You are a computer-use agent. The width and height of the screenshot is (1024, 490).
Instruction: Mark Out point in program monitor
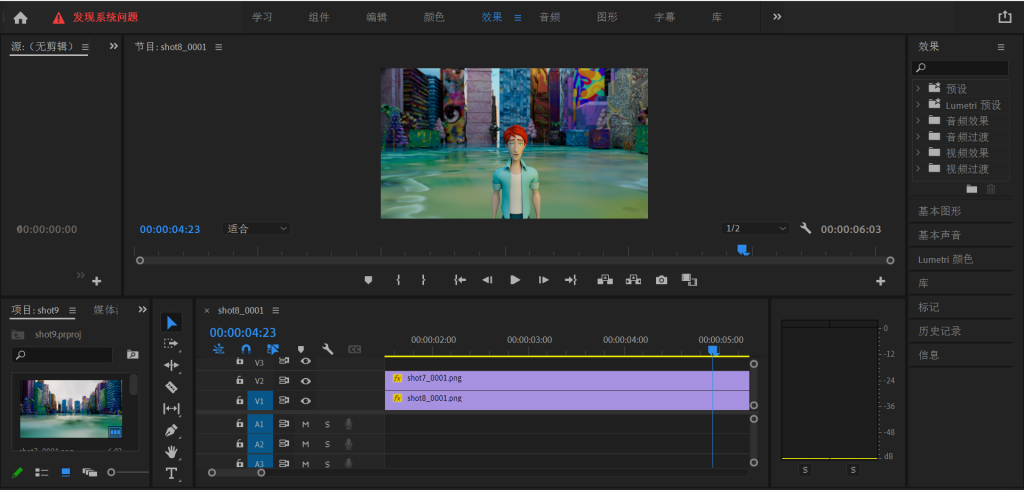[x=423, y=280]
